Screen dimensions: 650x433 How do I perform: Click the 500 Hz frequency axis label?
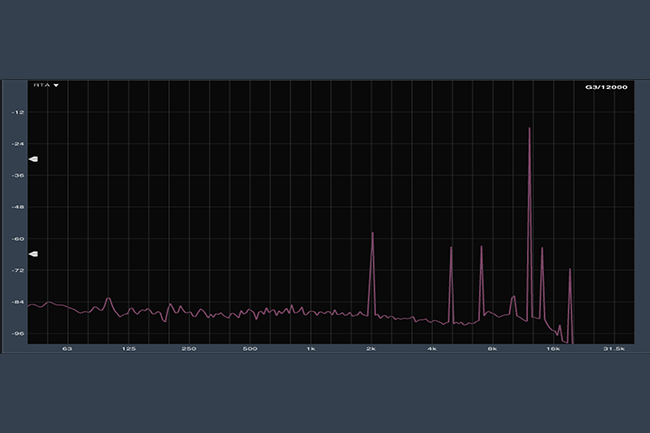250,349
